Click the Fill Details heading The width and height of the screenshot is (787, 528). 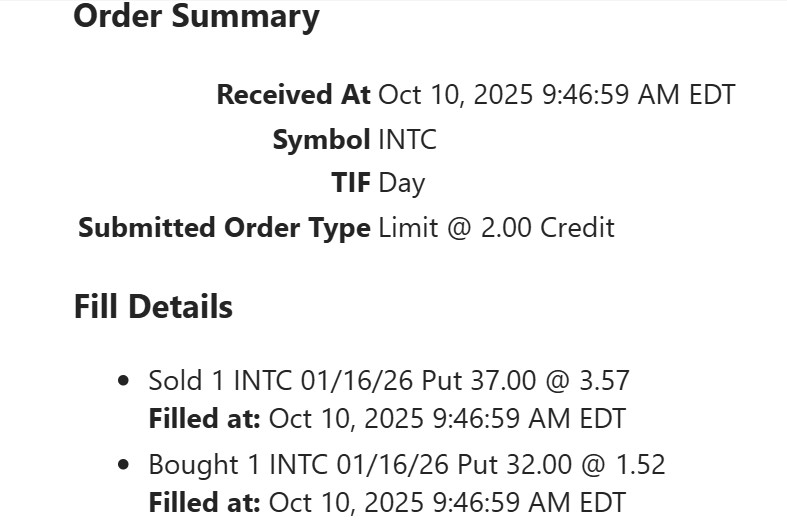click(x=153, y=307)
